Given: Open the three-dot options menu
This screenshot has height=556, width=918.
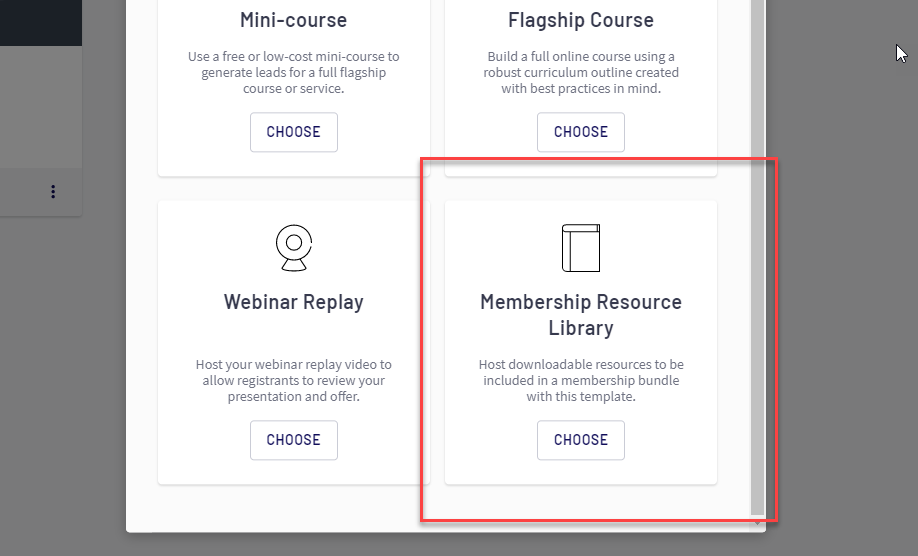Looking at the screenshot, I should 53,192.
